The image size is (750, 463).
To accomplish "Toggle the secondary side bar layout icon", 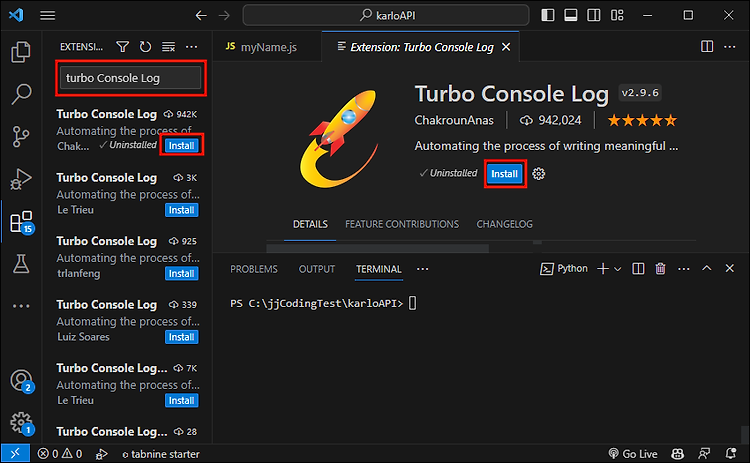I will [594, 15].
